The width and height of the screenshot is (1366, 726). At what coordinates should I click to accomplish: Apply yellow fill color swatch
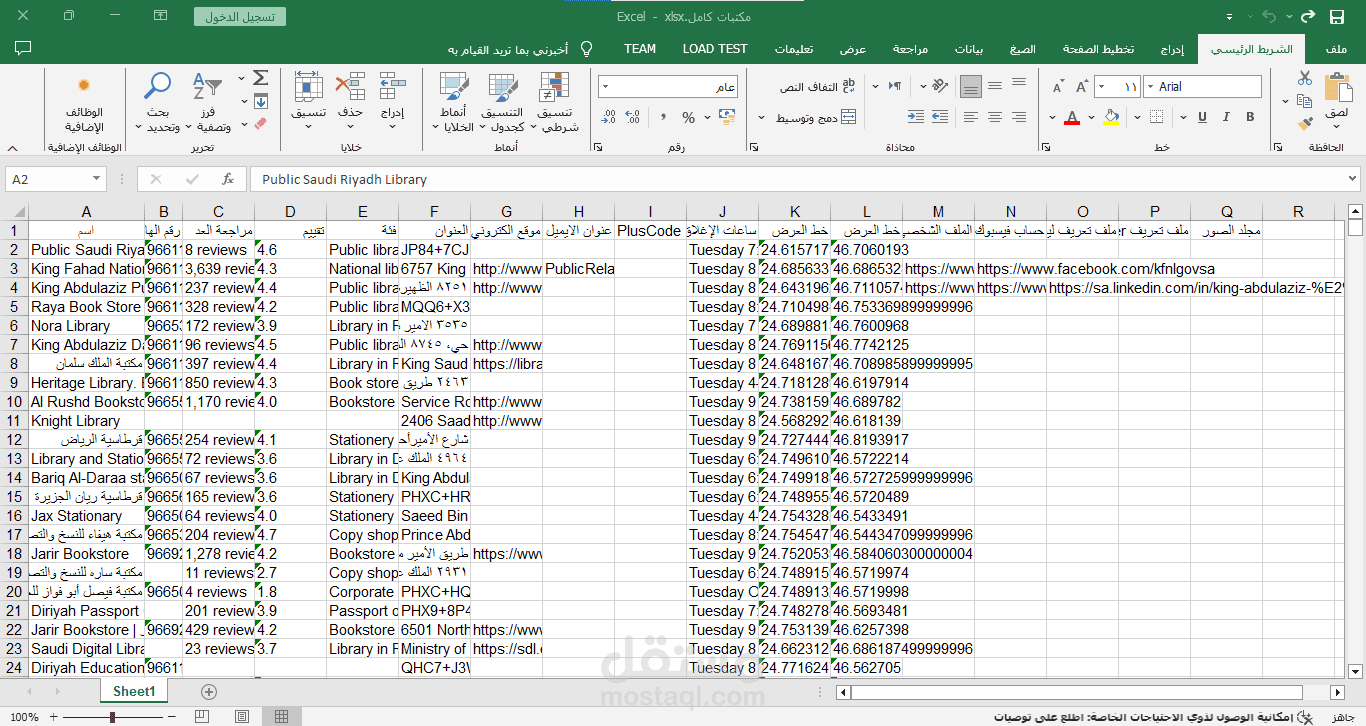1111,118
